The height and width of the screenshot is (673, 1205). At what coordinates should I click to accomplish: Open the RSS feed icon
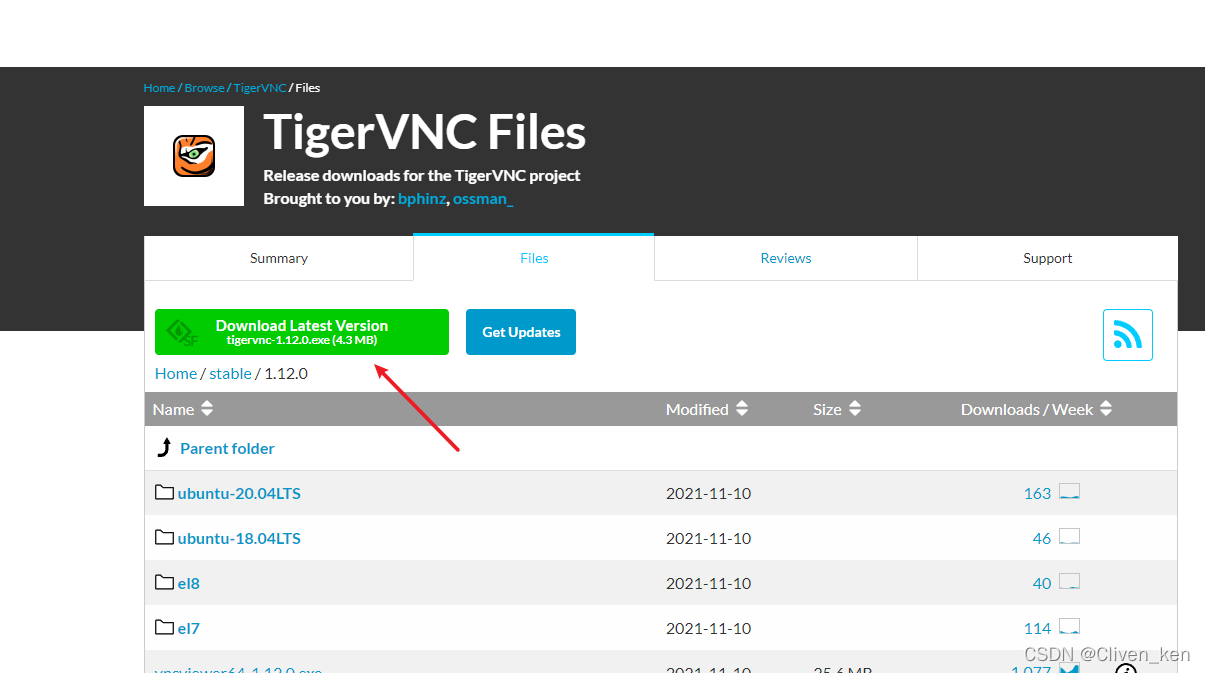click(1128, 335)
